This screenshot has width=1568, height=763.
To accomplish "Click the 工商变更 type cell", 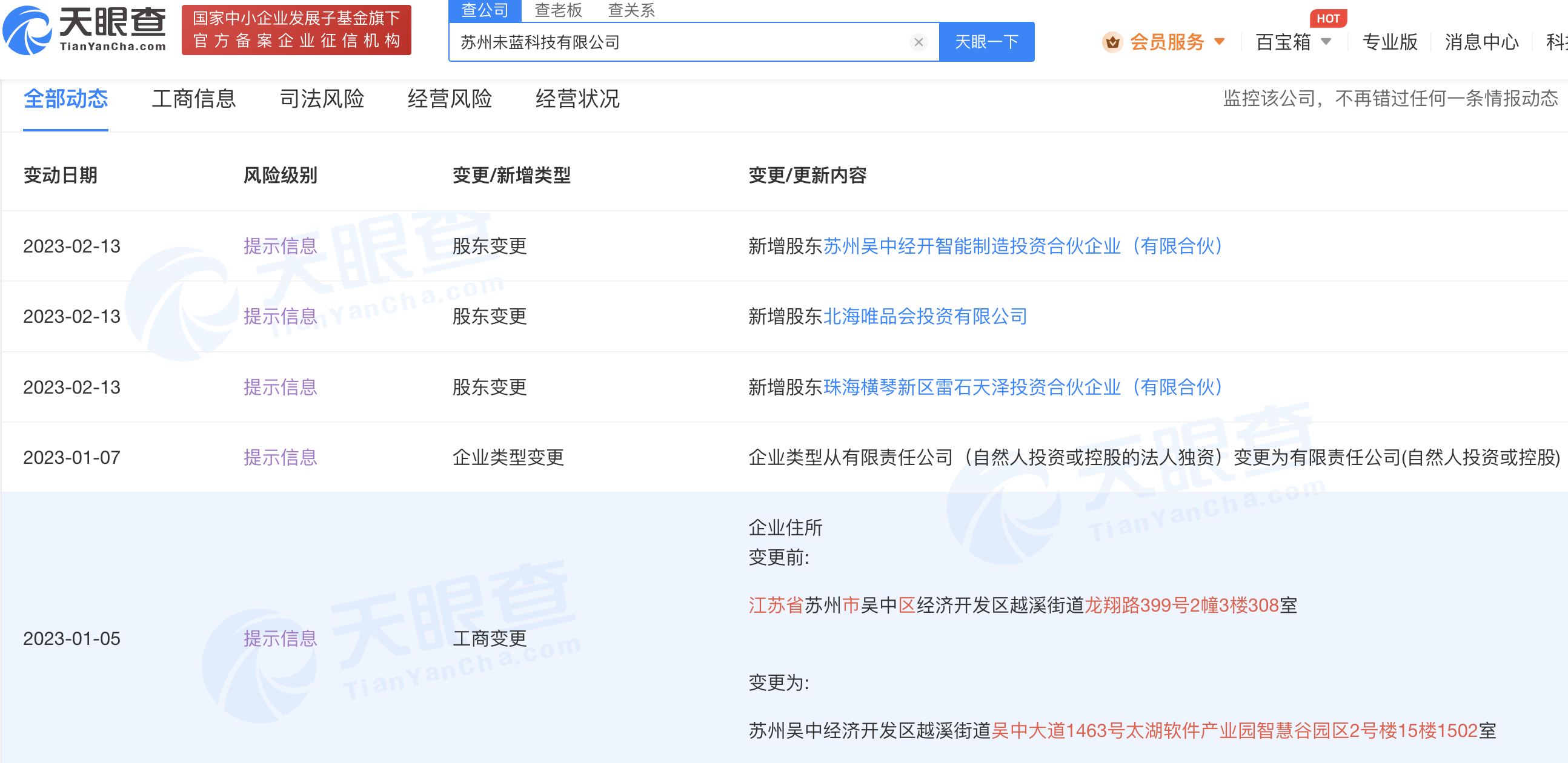I will click(x=490, y=638).
